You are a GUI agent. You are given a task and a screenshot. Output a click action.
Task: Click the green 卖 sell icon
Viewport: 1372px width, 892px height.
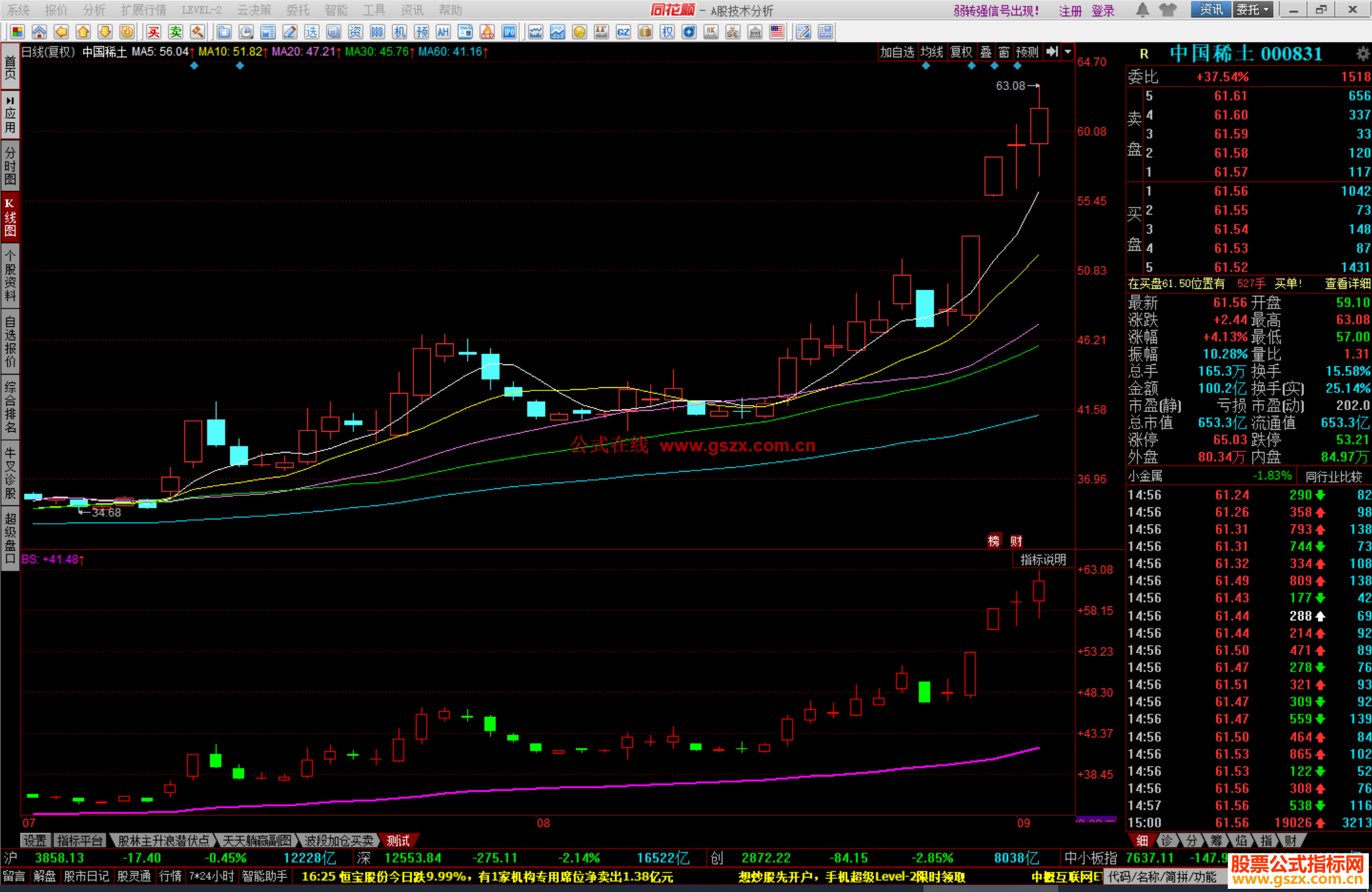click(x=176, y=32)
